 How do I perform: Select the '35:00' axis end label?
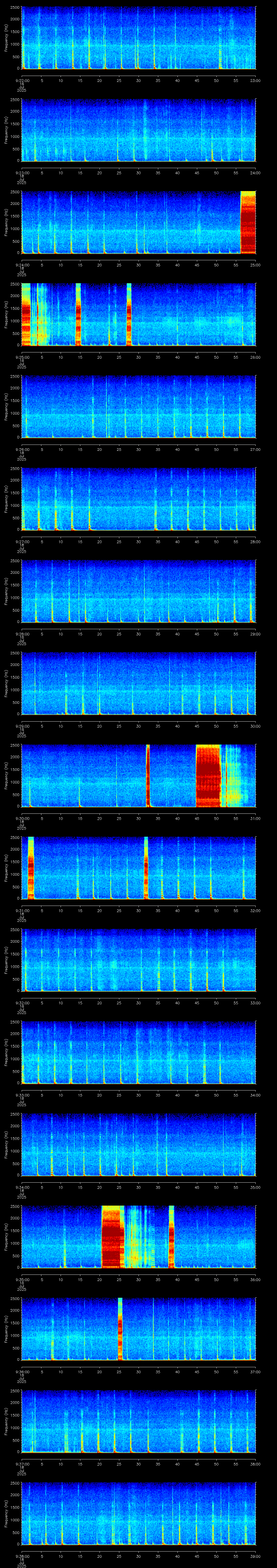click(x=256, y=1187)
